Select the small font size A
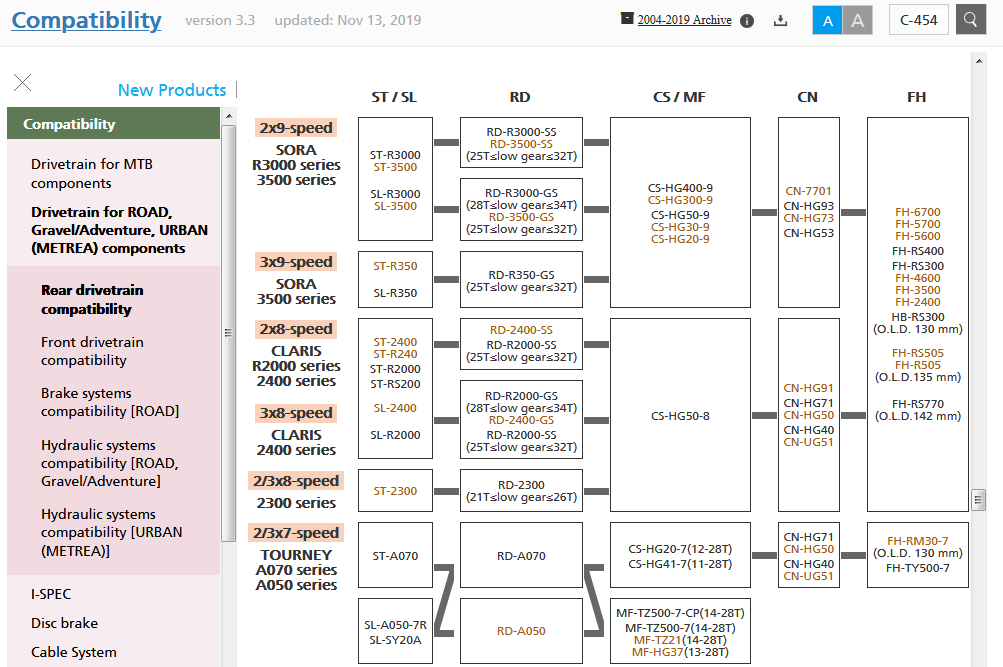Viewport: 1003px width, 667px height. point(827,20)
